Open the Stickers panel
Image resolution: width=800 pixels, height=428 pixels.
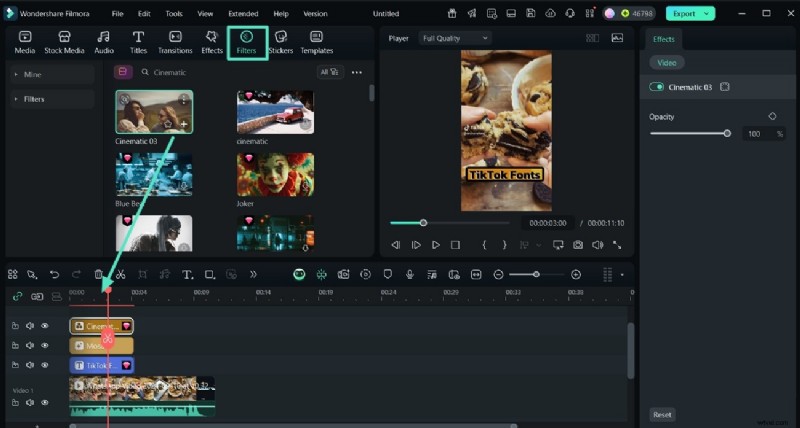click(x=281, y=42)
